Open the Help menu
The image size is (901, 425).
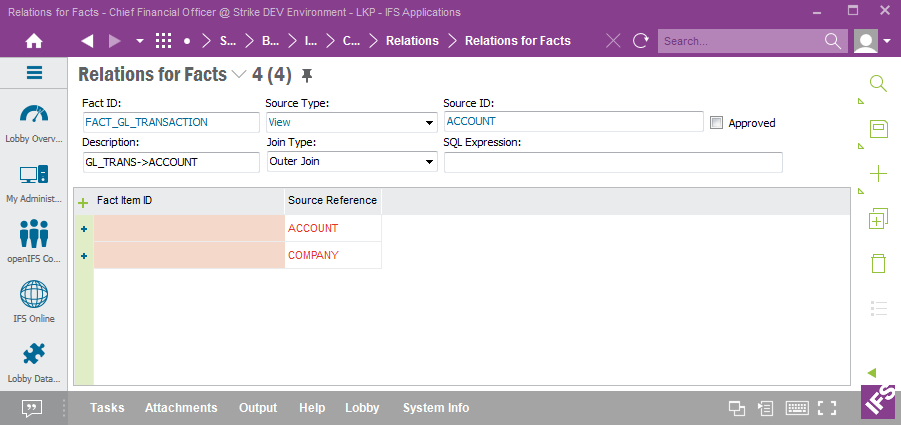click(312, 408)
